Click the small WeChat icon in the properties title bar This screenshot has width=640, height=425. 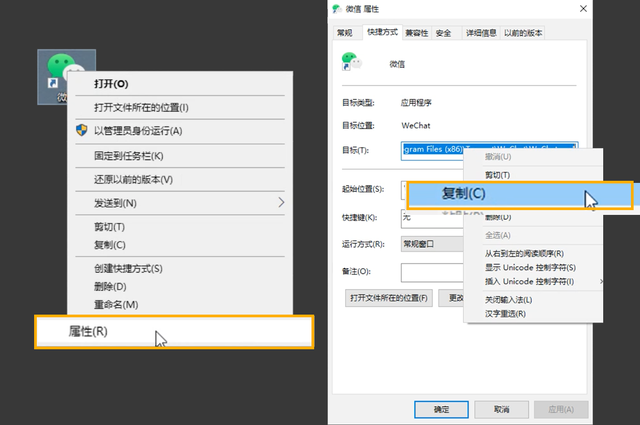(337, 9)
